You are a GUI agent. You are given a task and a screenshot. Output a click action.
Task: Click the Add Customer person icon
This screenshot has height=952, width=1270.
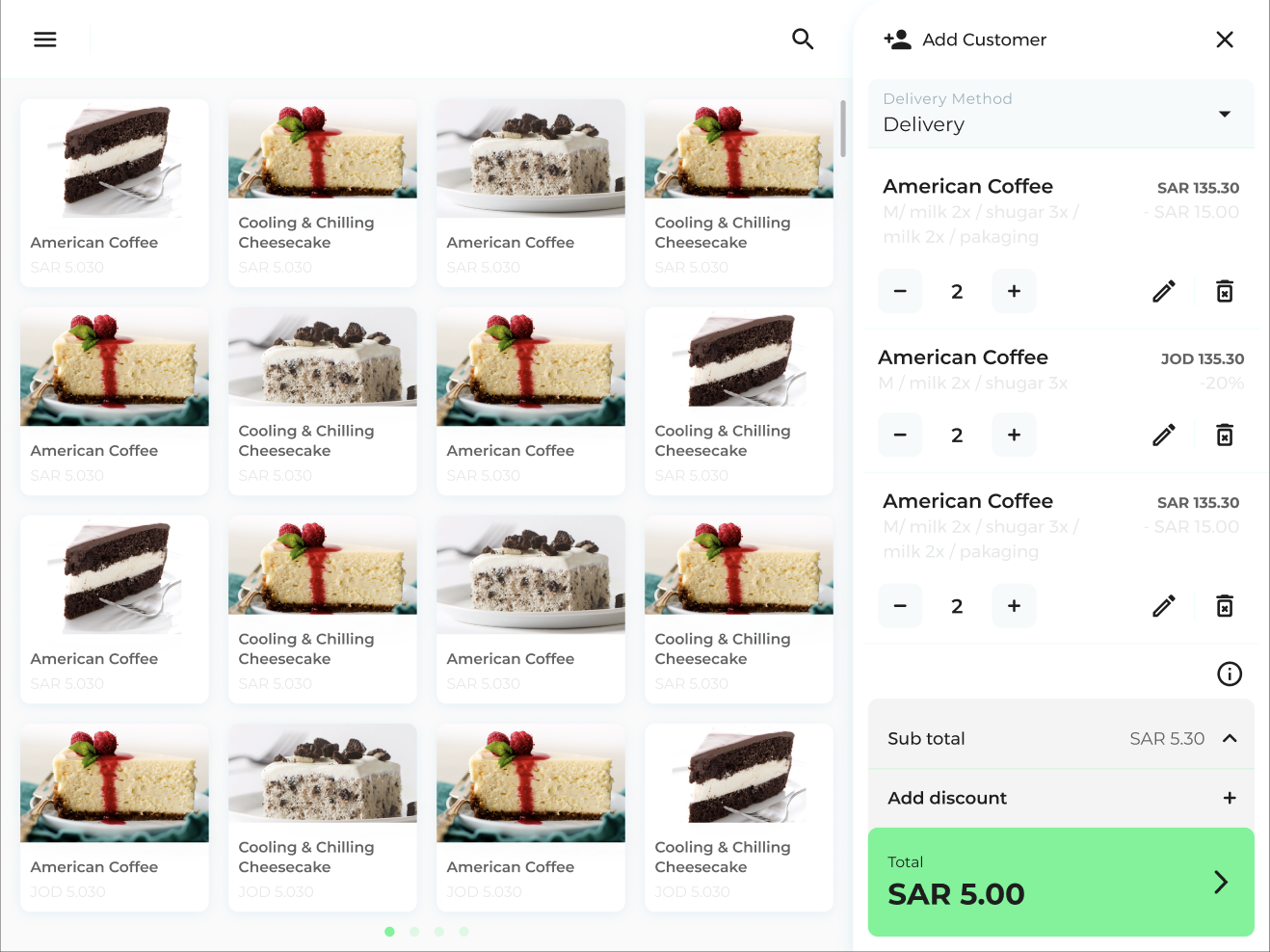pyautogui.click(x=897, y=40)
